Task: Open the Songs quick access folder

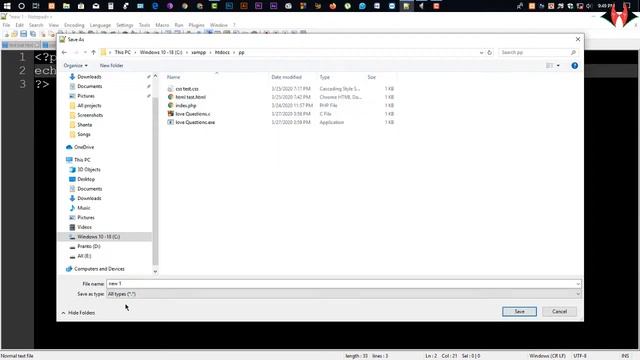Action: (x=84, y=134)
